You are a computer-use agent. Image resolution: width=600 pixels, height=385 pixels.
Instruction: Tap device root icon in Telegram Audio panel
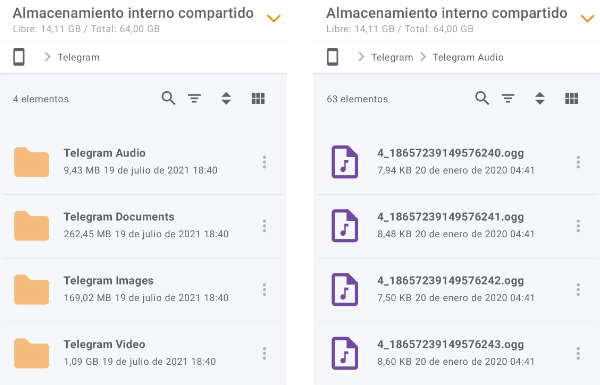333,57
